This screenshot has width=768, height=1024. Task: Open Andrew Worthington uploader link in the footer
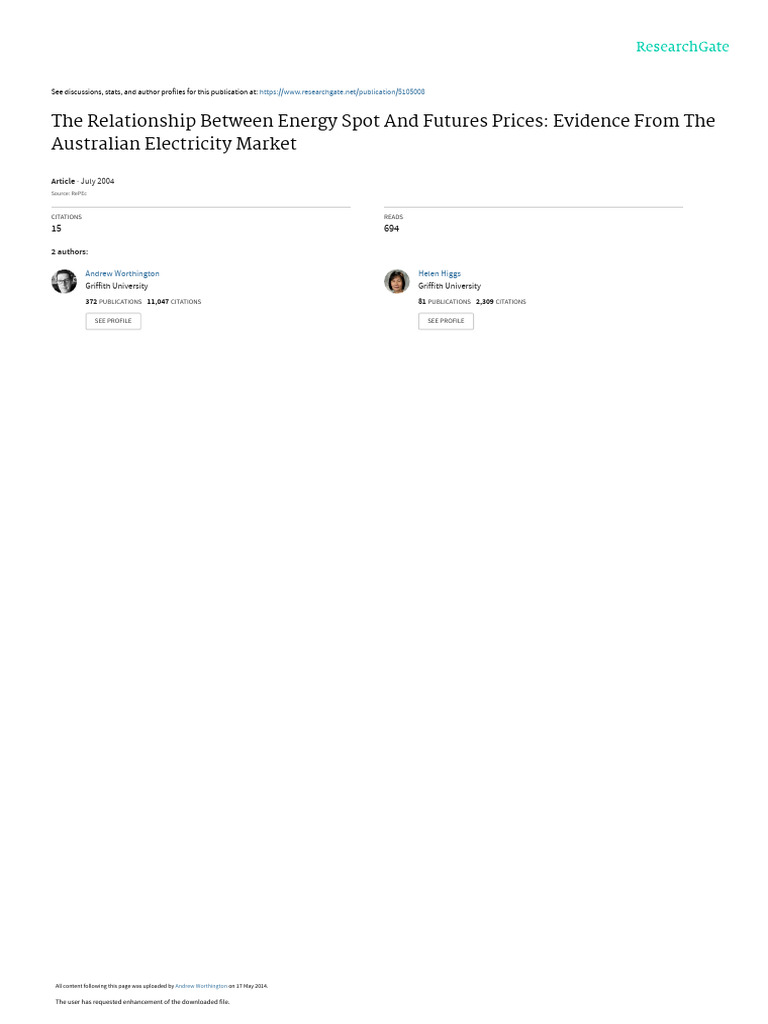[201, 986]
